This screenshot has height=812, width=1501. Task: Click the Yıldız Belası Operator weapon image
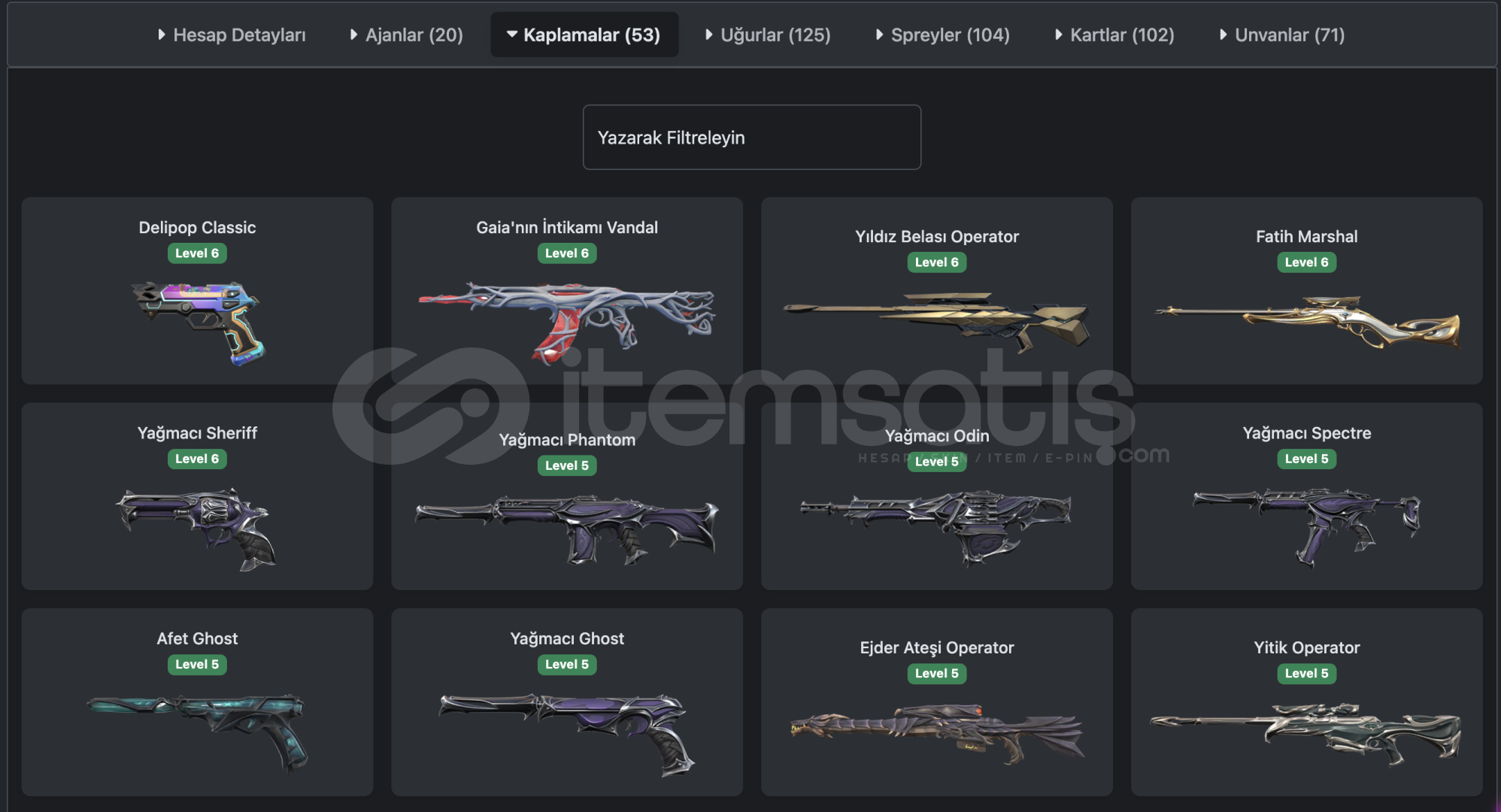click(937, 322)
